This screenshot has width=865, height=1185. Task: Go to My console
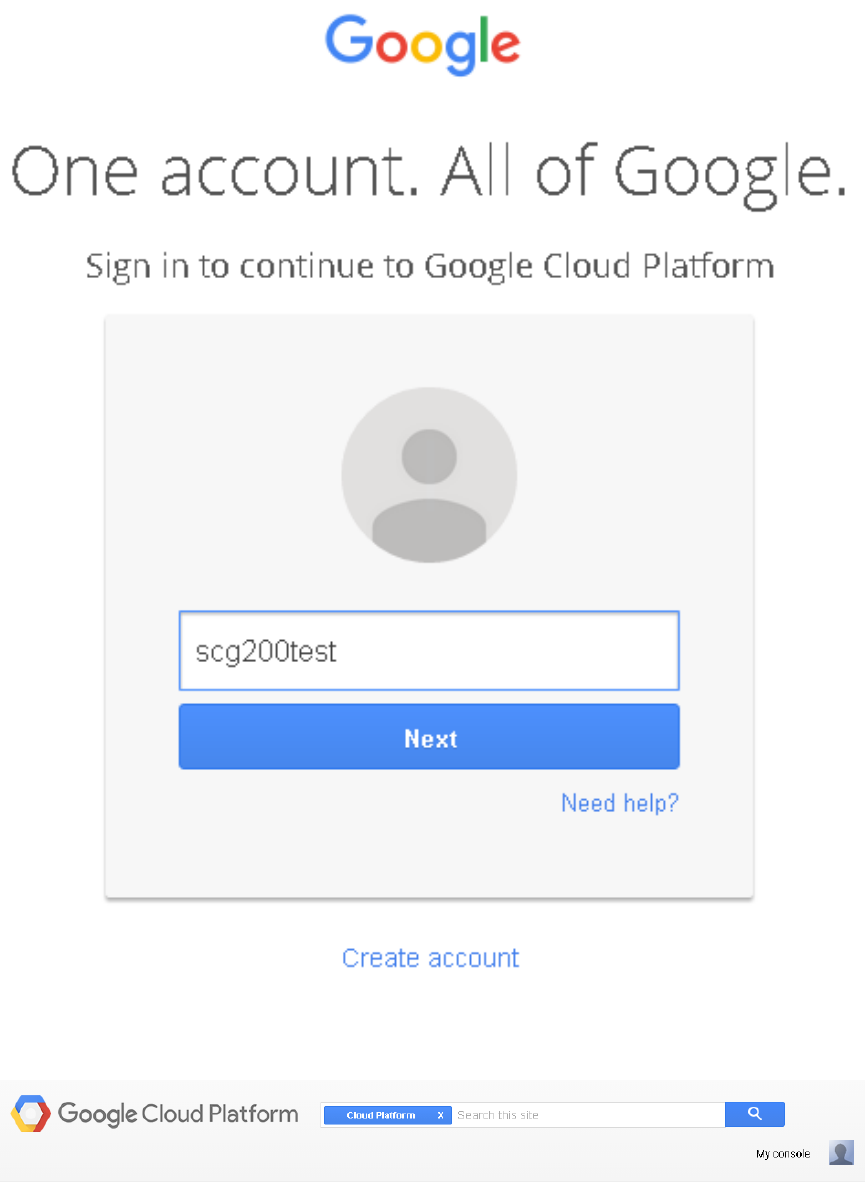point(783,1154)
